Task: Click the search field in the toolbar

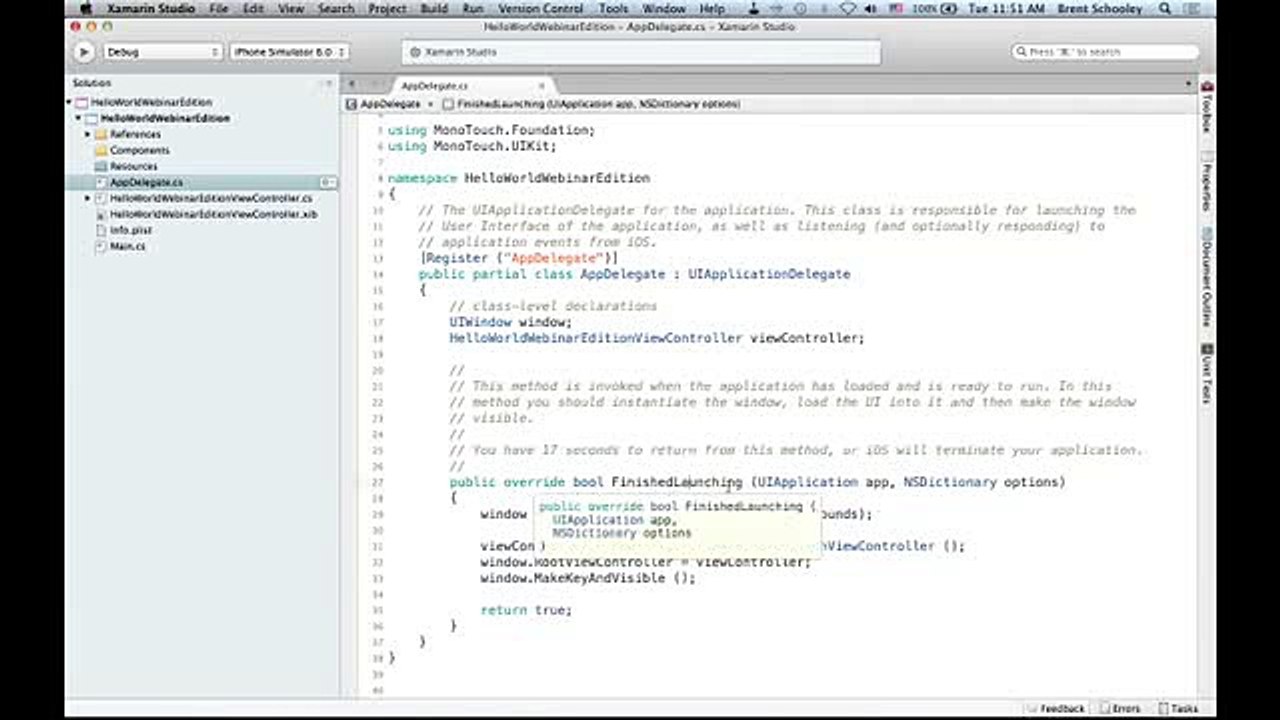Action: [1105, 51]
